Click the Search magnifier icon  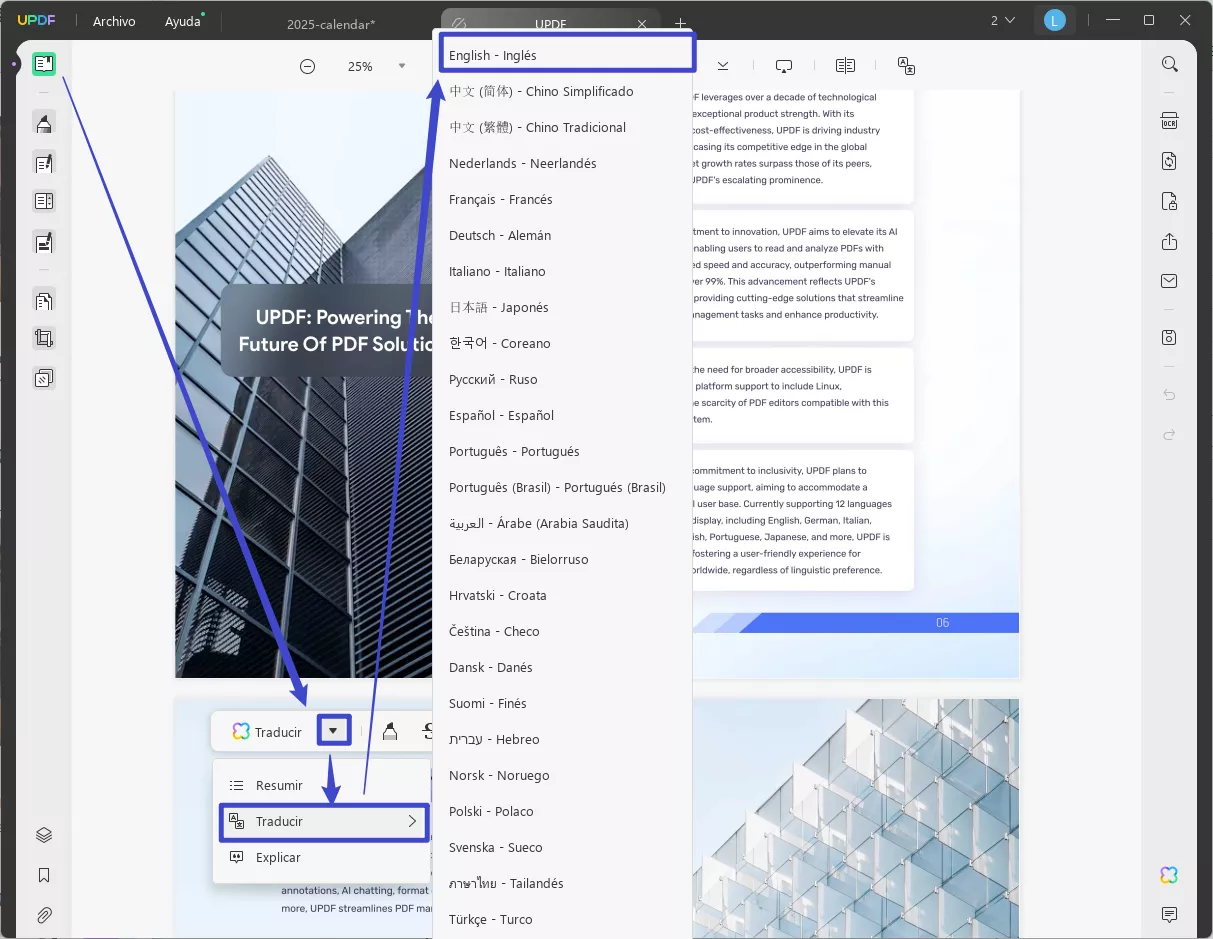click(x=1169, y=64)
